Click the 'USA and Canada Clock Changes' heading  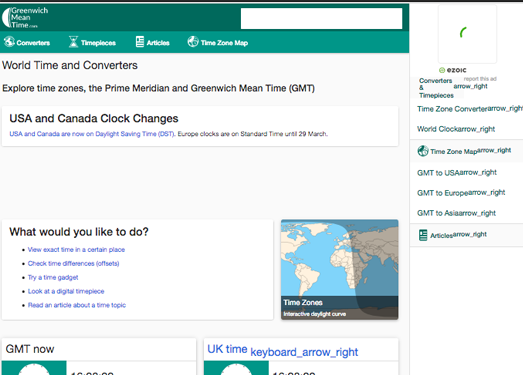coord(94,118)
